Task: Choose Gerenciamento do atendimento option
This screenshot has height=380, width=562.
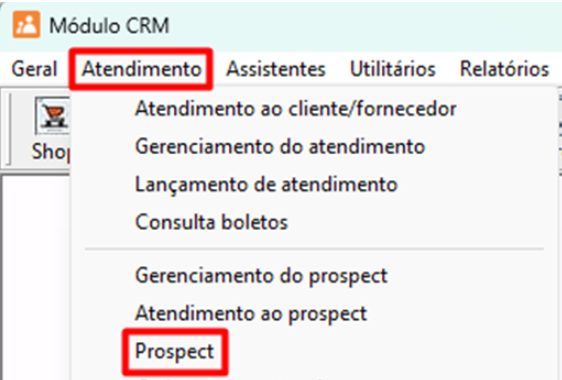Action: tap(280, 146)
